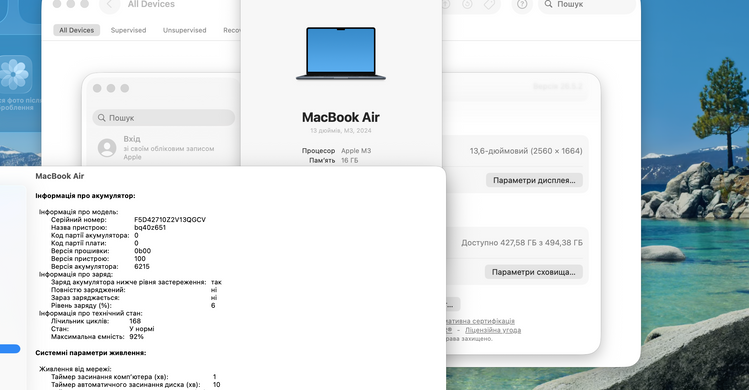Click battery version value 6215
Viewport: 749px width, 390px height.
tap(142, 267)
